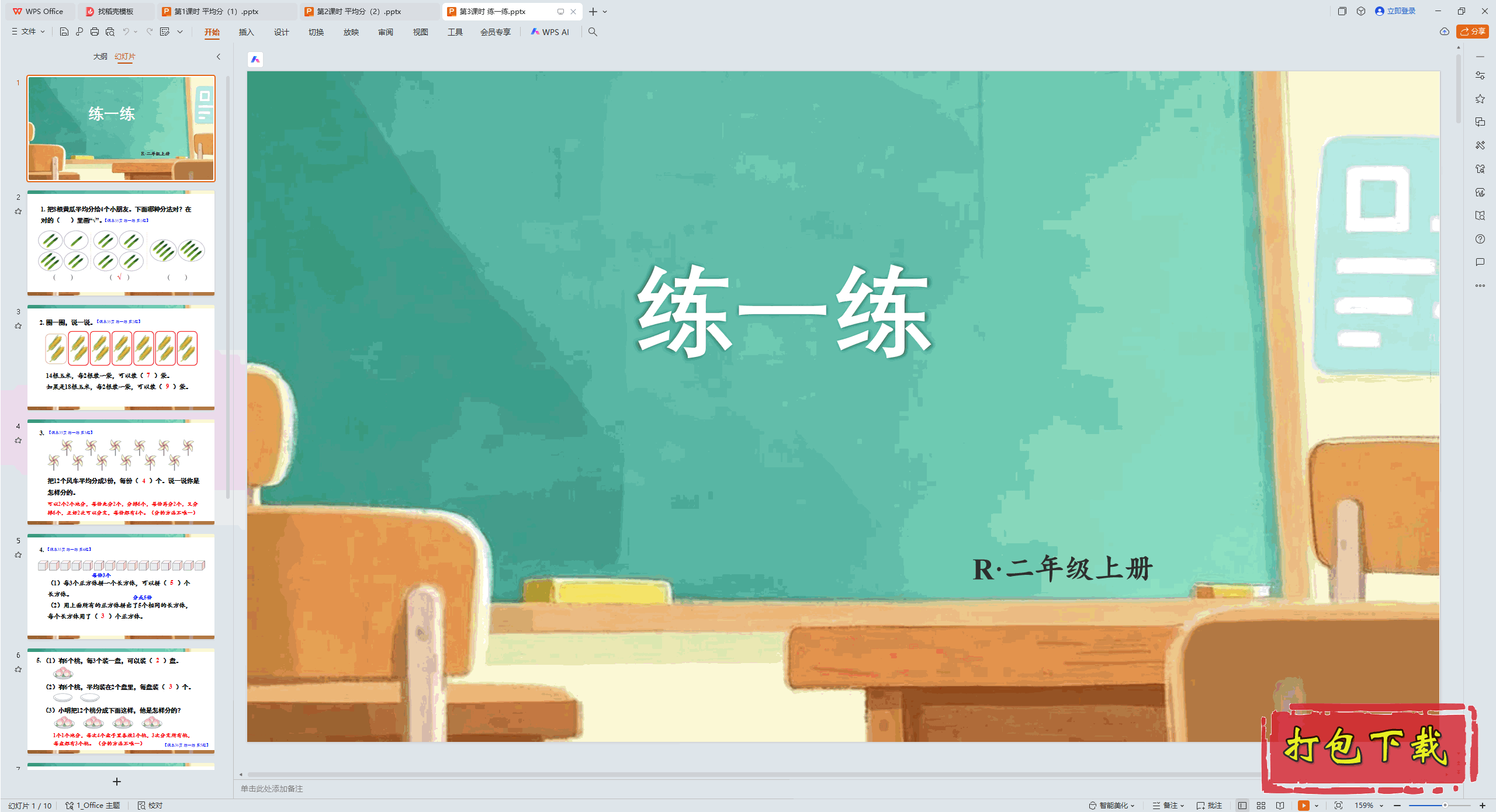The height and width of the screenshot is (812, 1496).
Task: Open the help question-mark icon in sidebar
Action: [1480, 239]
